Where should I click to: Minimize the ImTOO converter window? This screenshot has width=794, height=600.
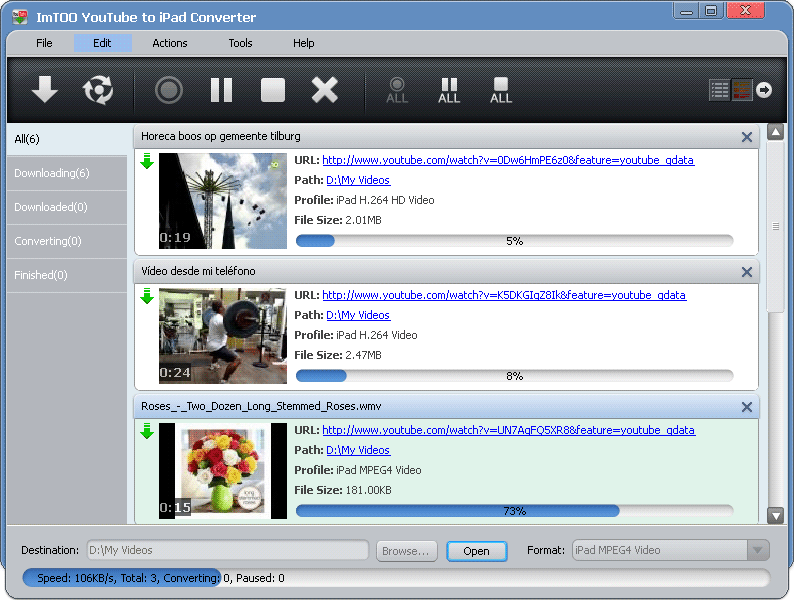click(686, 11)
